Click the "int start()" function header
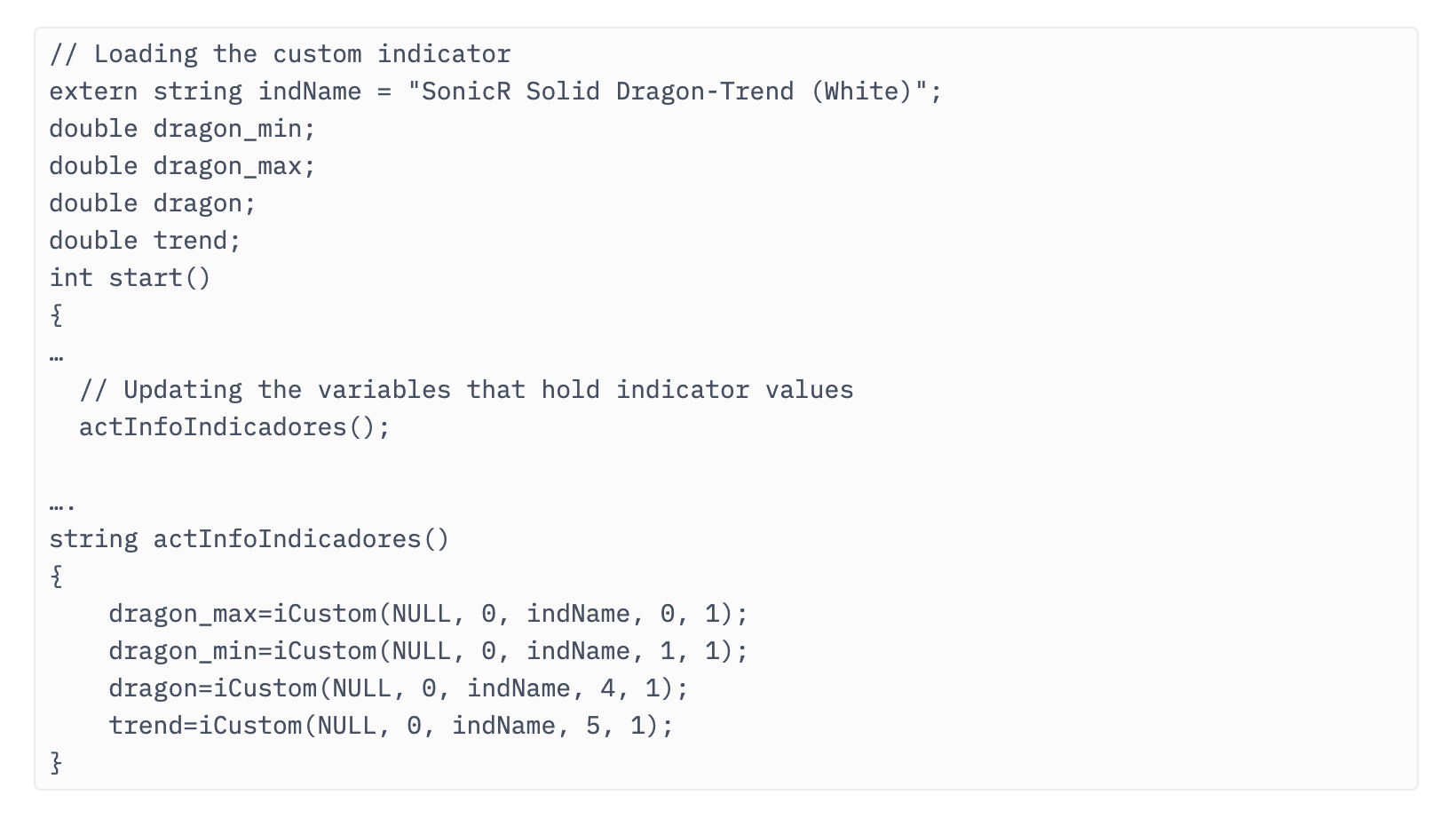Image resolution: width=1456 pixels, height=819 pixels. tap(131, 278)
